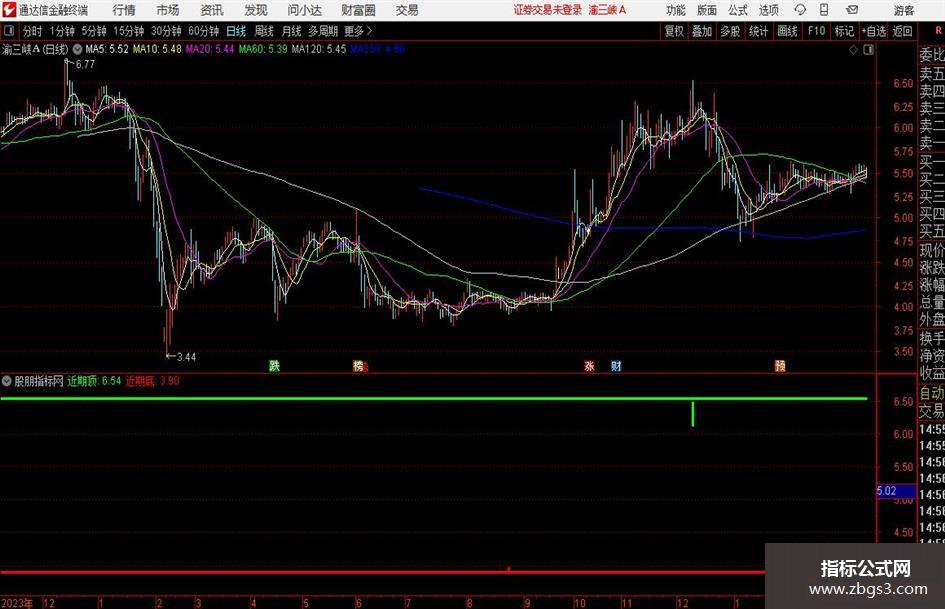Toggle the side panel icon near diamond

click(868, 50)
